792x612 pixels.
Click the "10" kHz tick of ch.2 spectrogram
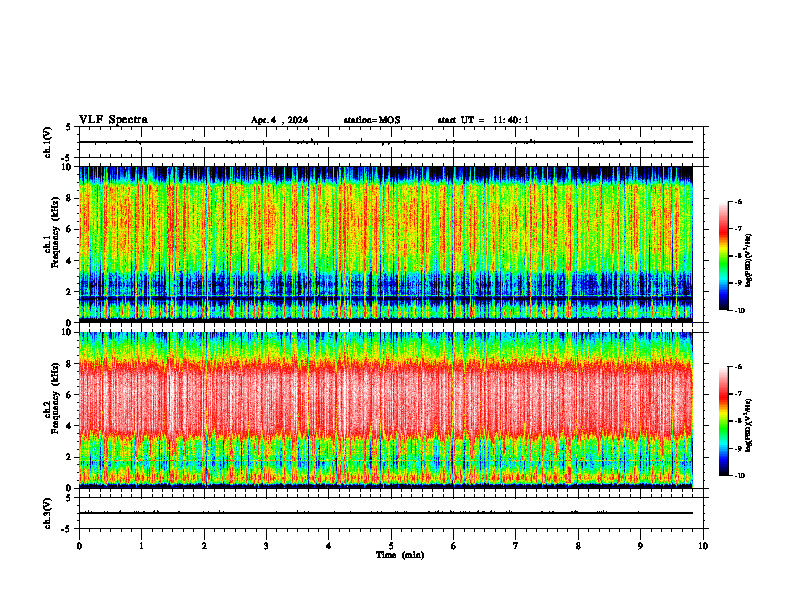pyautogui.click(x=69, y=333)
